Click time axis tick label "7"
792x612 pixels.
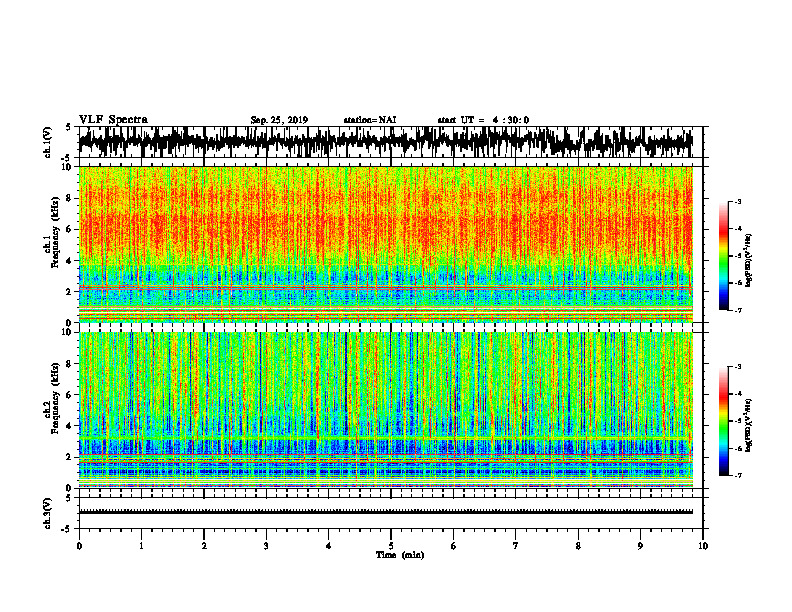(516, 546)
